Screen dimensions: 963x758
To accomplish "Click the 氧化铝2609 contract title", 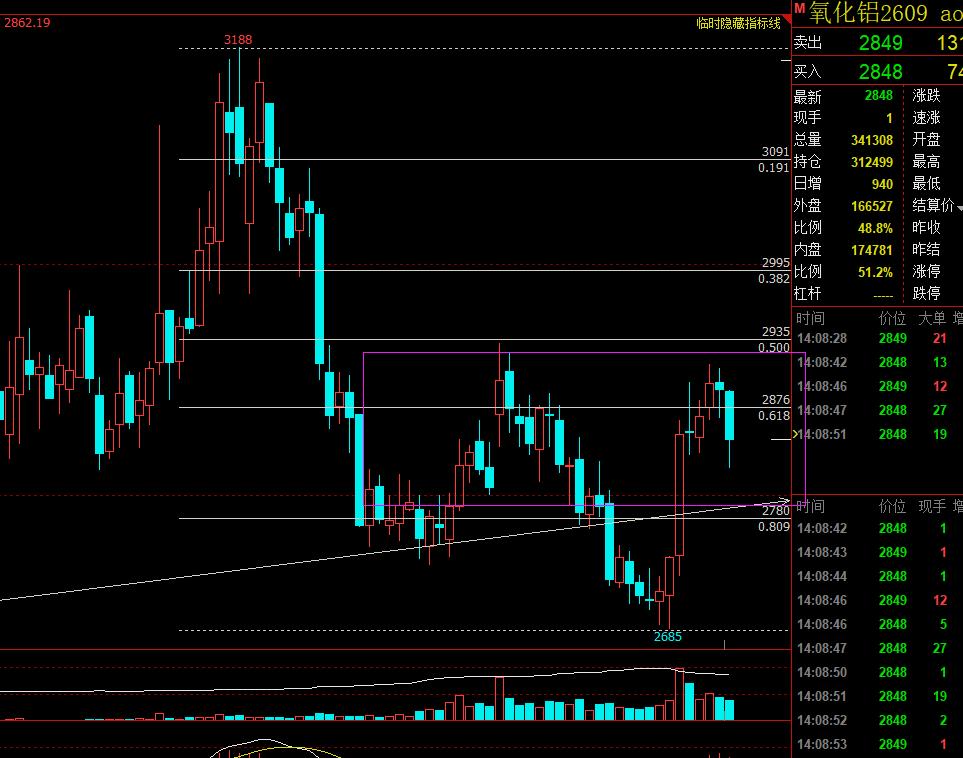I will click(868, 12).
